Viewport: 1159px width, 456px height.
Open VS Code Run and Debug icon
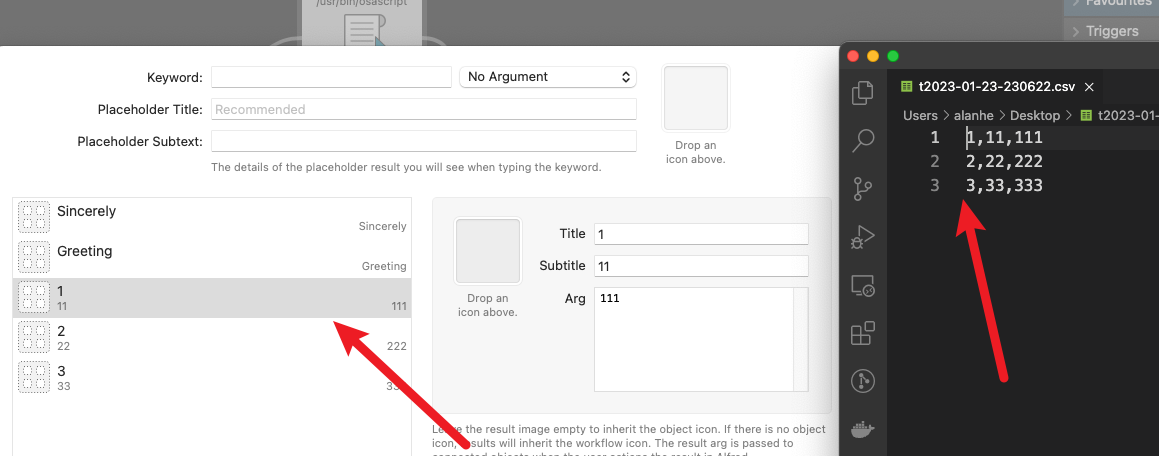coord(863,236)
